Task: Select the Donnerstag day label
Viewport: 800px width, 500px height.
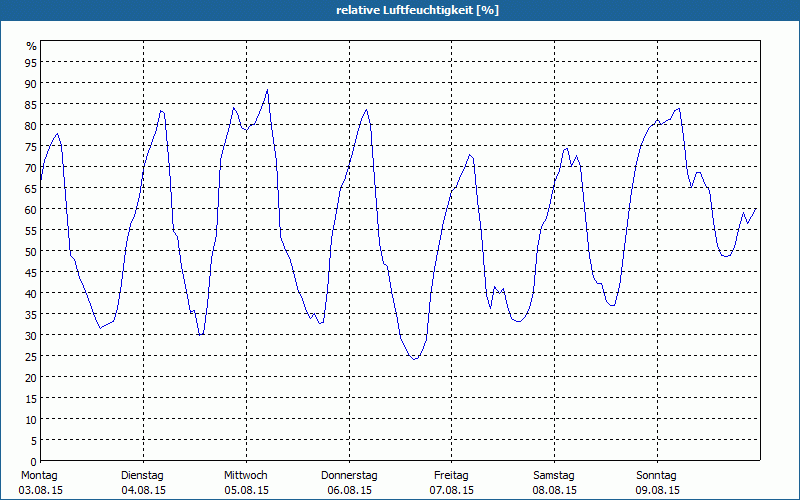Action: (349, 475)
